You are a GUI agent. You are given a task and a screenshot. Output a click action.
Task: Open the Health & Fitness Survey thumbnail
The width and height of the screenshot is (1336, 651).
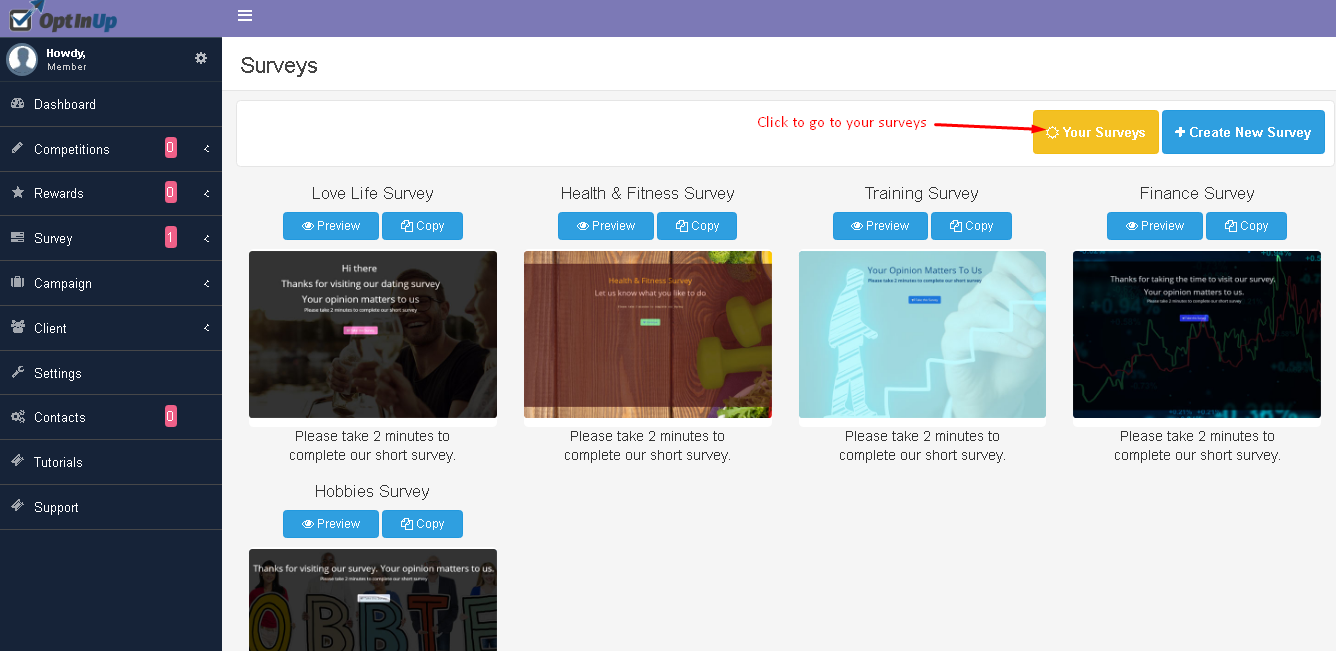(x=648, y=334)
